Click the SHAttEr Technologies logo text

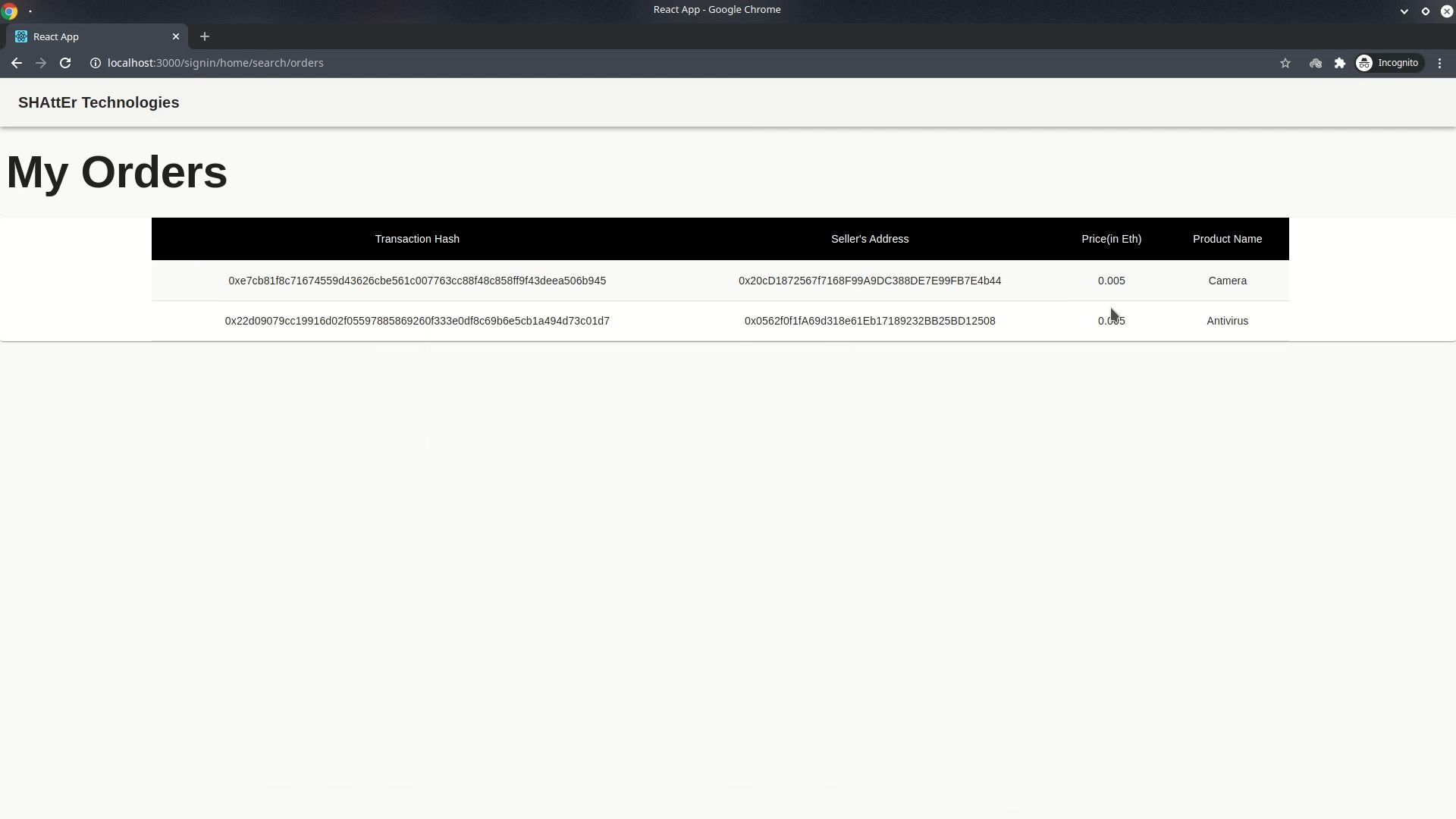pos(98,102)
